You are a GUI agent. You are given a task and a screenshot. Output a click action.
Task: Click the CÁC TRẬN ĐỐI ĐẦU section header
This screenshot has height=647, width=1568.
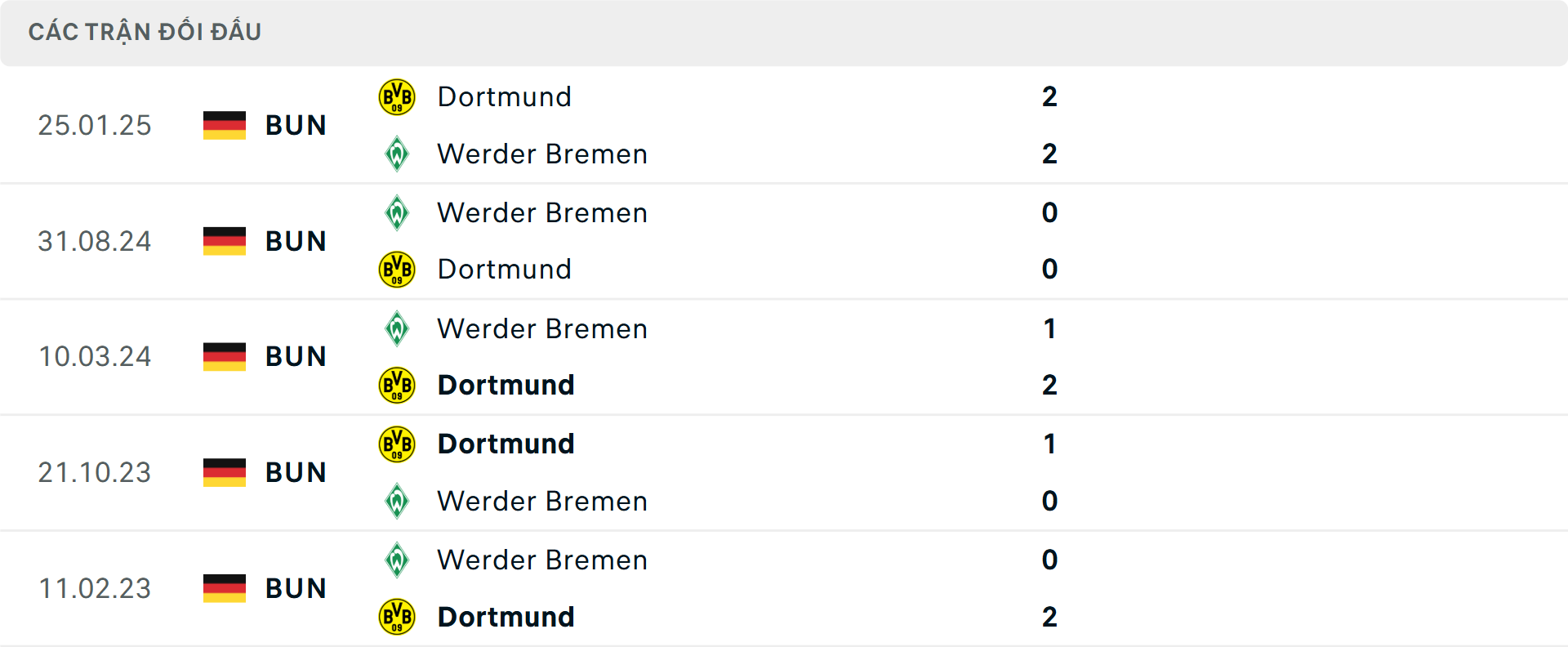click(145, 31)
